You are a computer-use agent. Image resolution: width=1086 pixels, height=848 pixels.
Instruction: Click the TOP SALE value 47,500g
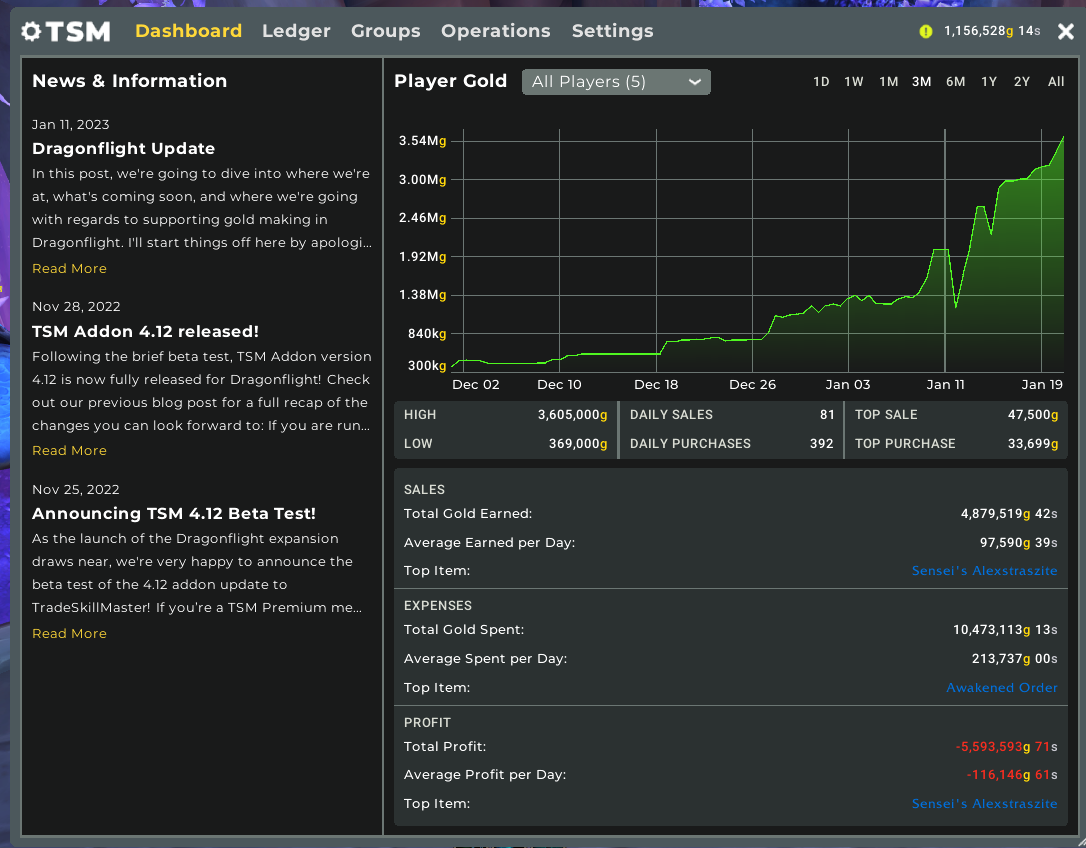click(1033, 415)
